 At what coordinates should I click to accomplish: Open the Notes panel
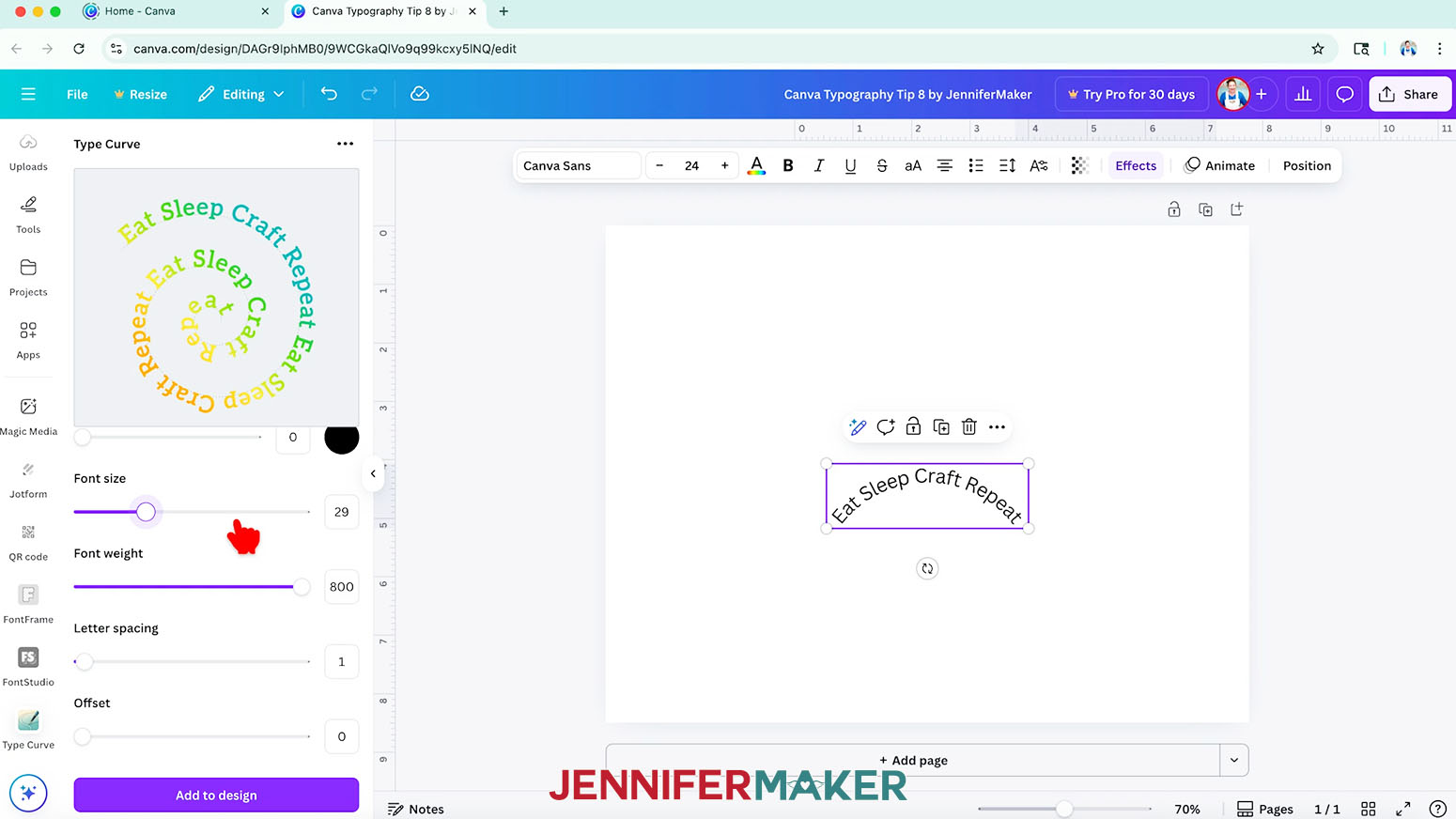point(416,809)
